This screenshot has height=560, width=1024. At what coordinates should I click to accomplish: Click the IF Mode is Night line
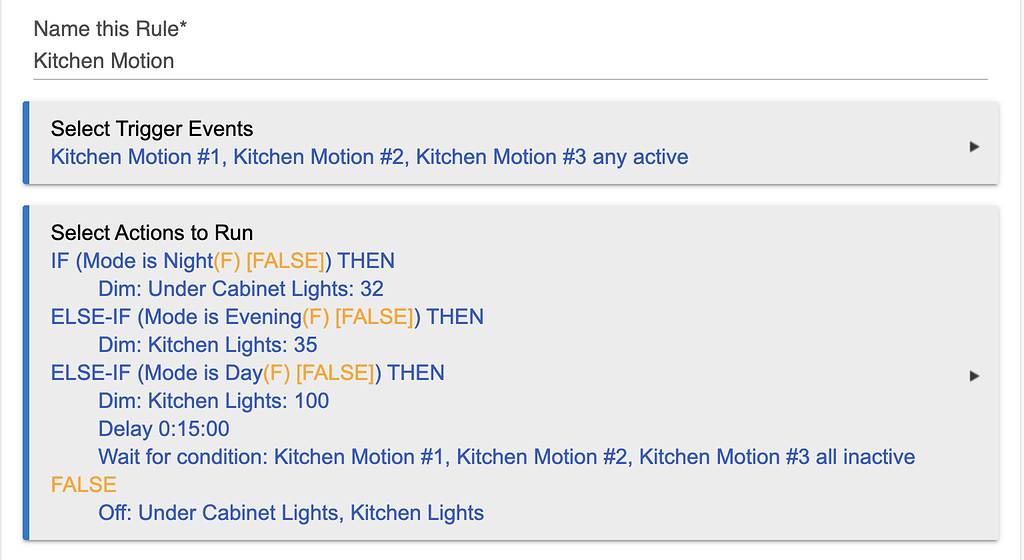(x=223, y=260)
